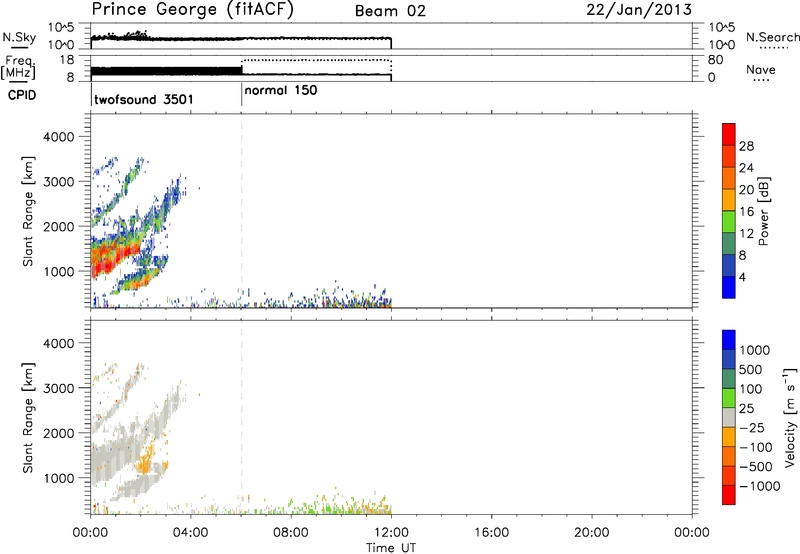Click the '4000' tick in the power panel
Screen dimensions: 800x554
tap(59, 137)
